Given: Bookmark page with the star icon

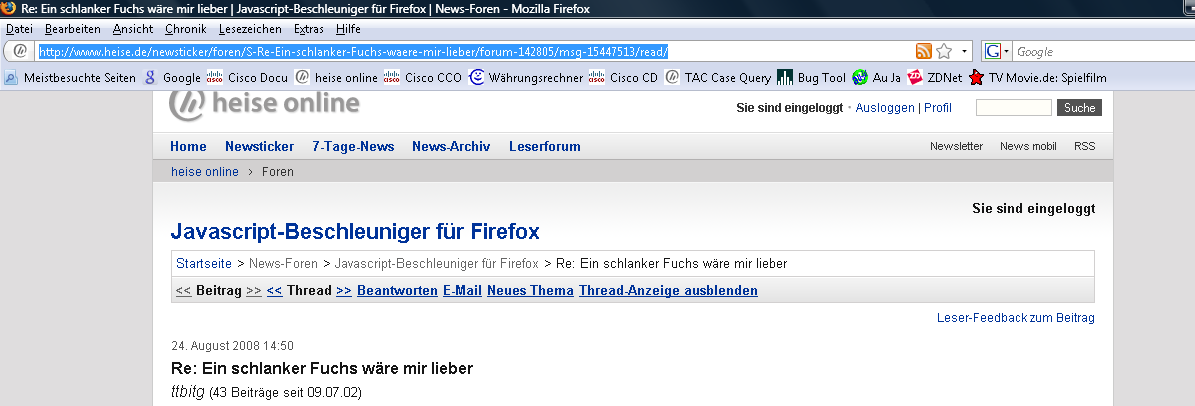Looking at the screenshot, I should pos(944,52).
